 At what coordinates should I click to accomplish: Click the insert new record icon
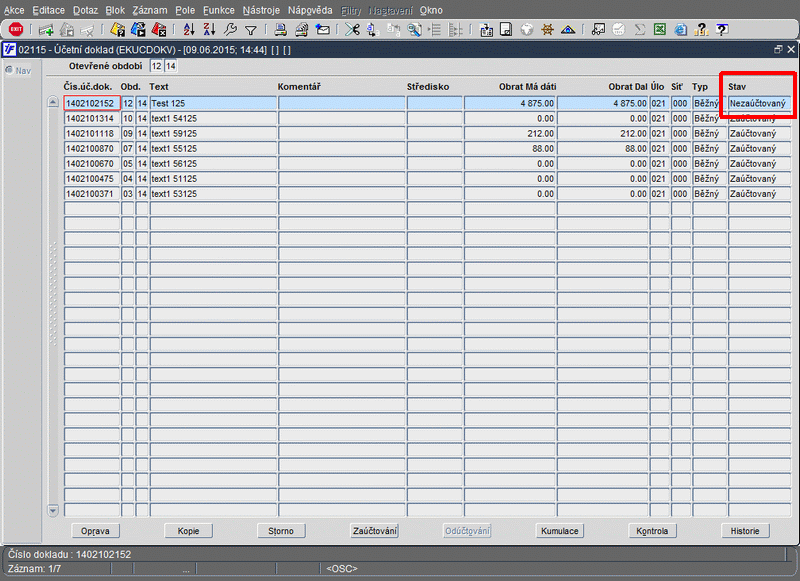[46, 30]
